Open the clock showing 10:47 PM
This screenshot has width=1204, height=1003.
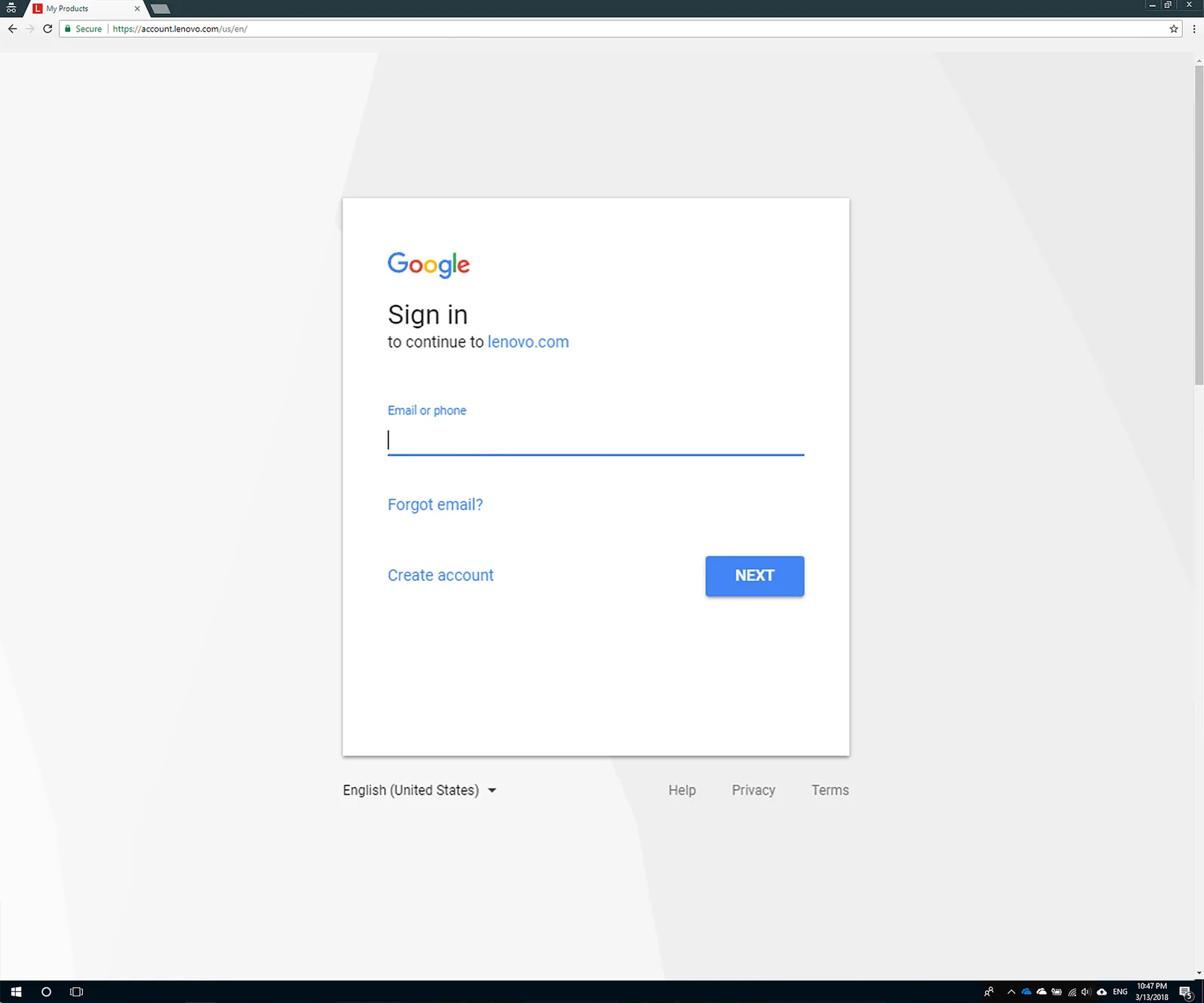1151,992
